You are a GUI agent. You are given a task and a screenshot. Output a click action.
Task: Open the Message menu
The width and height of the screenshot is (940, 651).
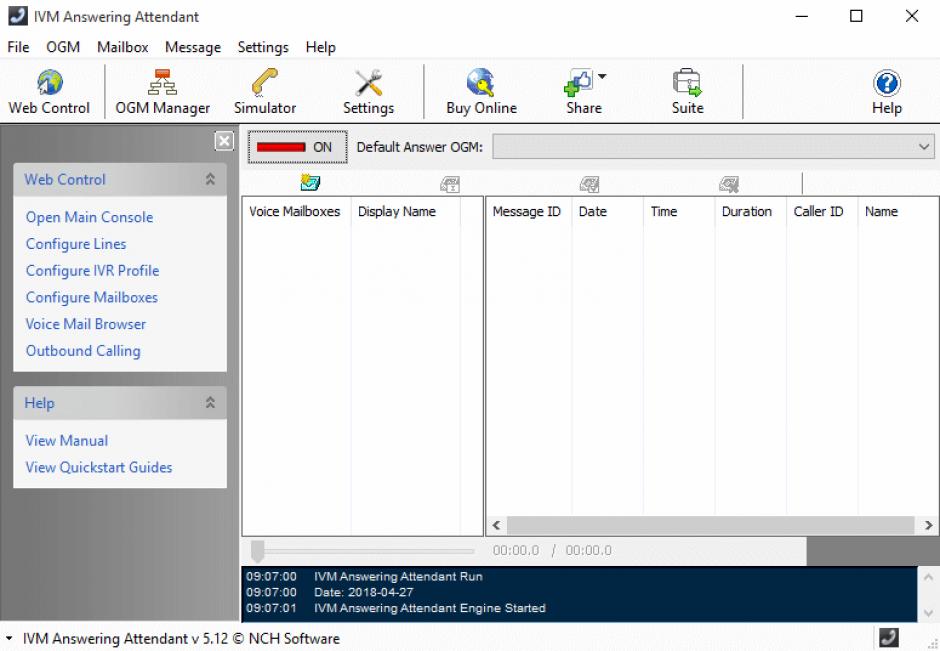[193, 47]
